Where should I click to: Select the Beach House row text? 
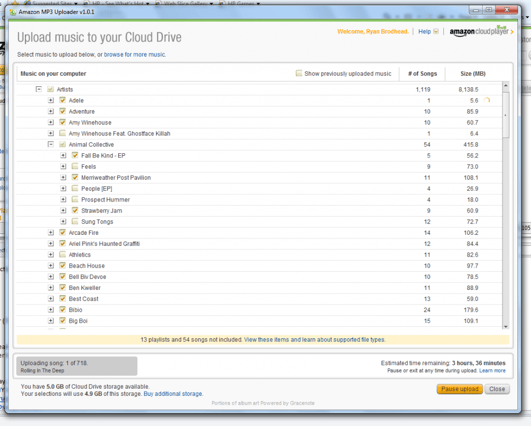(87, 266)
